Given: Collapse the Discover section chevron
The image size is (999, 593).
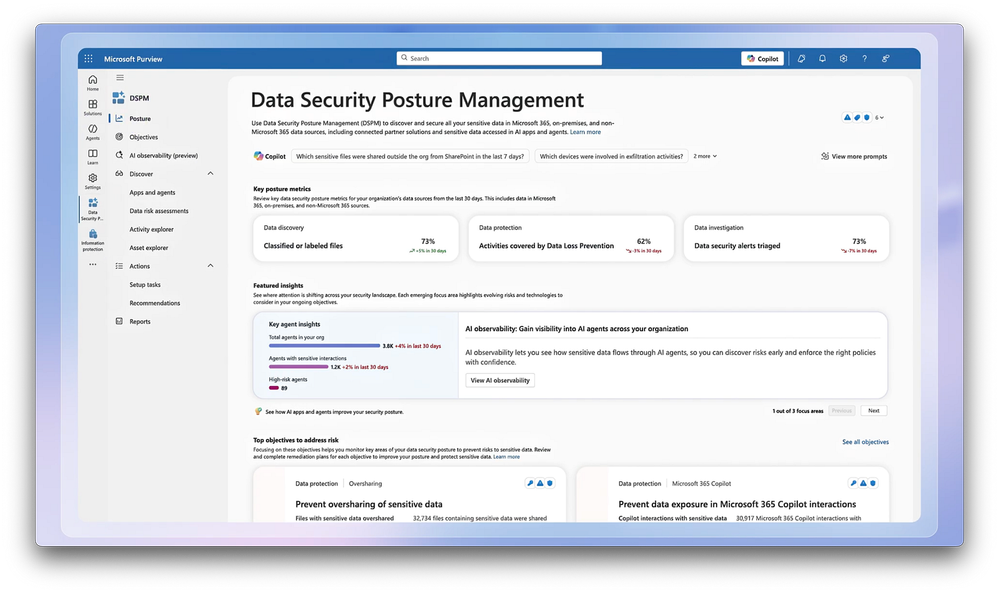Looking at the screenshot, I should click(x=210, y=173).
